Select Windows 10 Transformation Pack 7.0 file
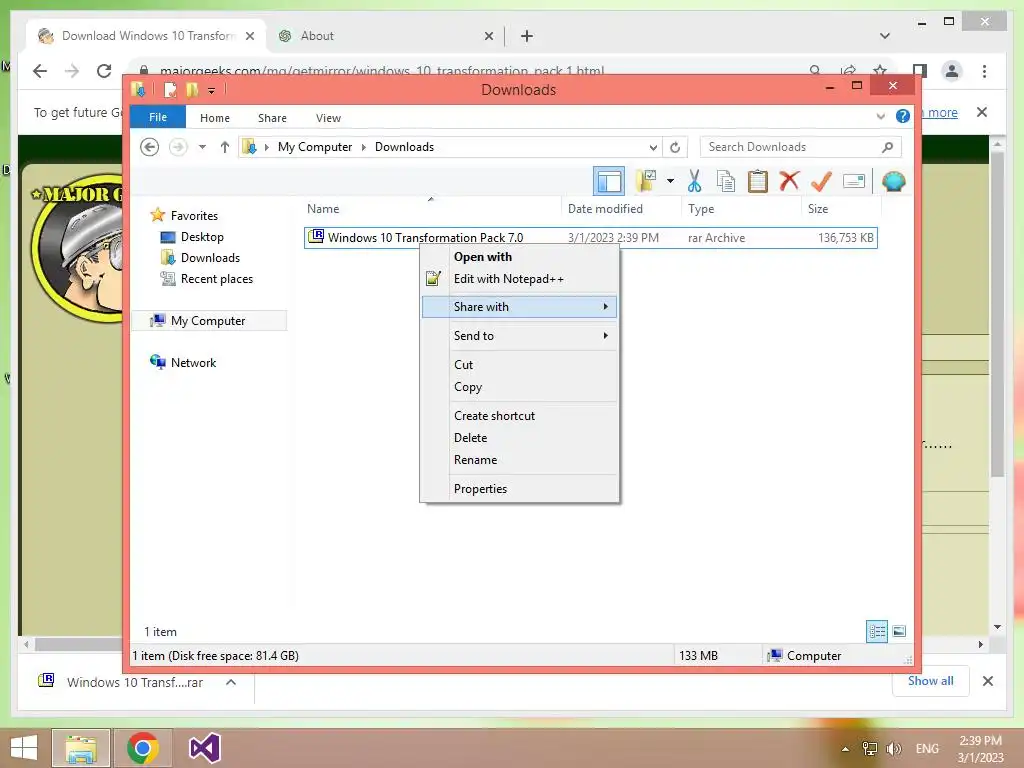Image resolution: width=1024 pixels, height=768 pixels. tap(590, 238)
